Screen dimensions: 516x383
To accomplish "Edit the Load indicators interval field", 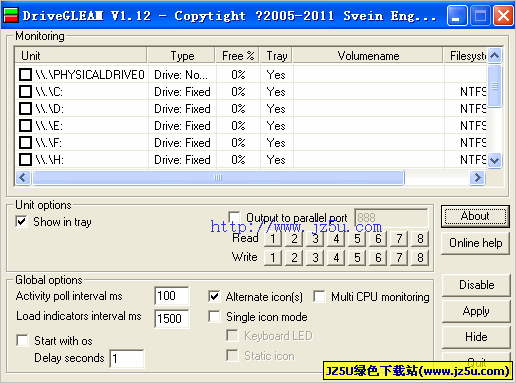I will coord(172,318).
